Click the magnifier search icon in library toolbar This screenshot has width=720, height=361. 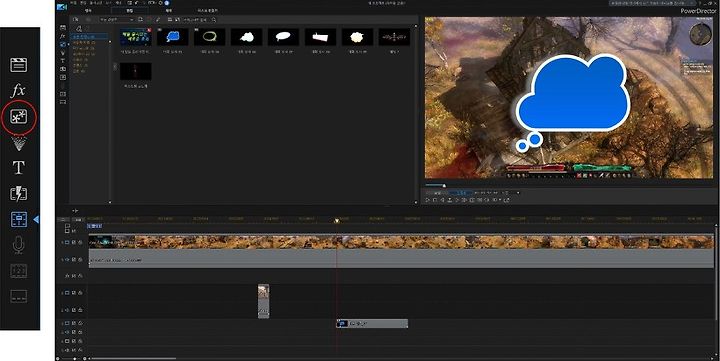point(214,20)
